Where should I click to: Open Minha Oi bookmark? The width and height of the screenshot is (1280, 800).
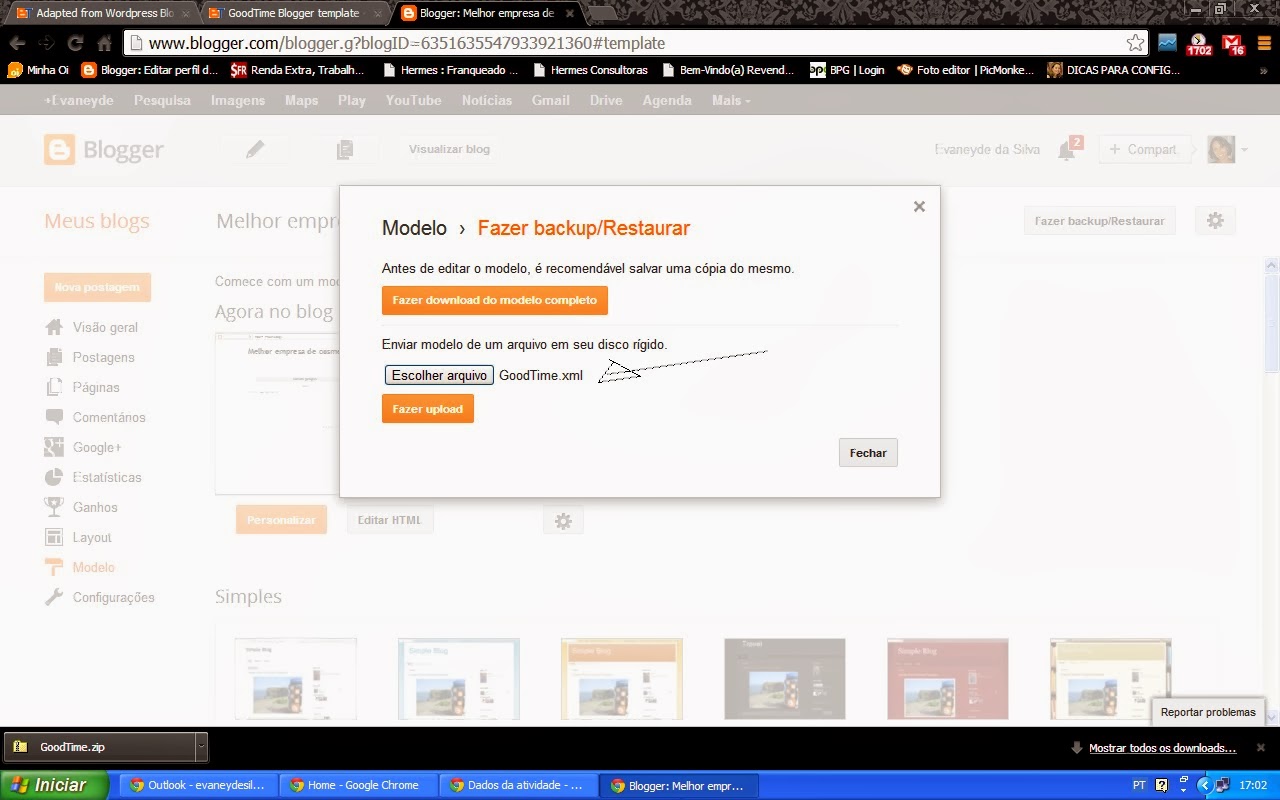coord(39,70)
